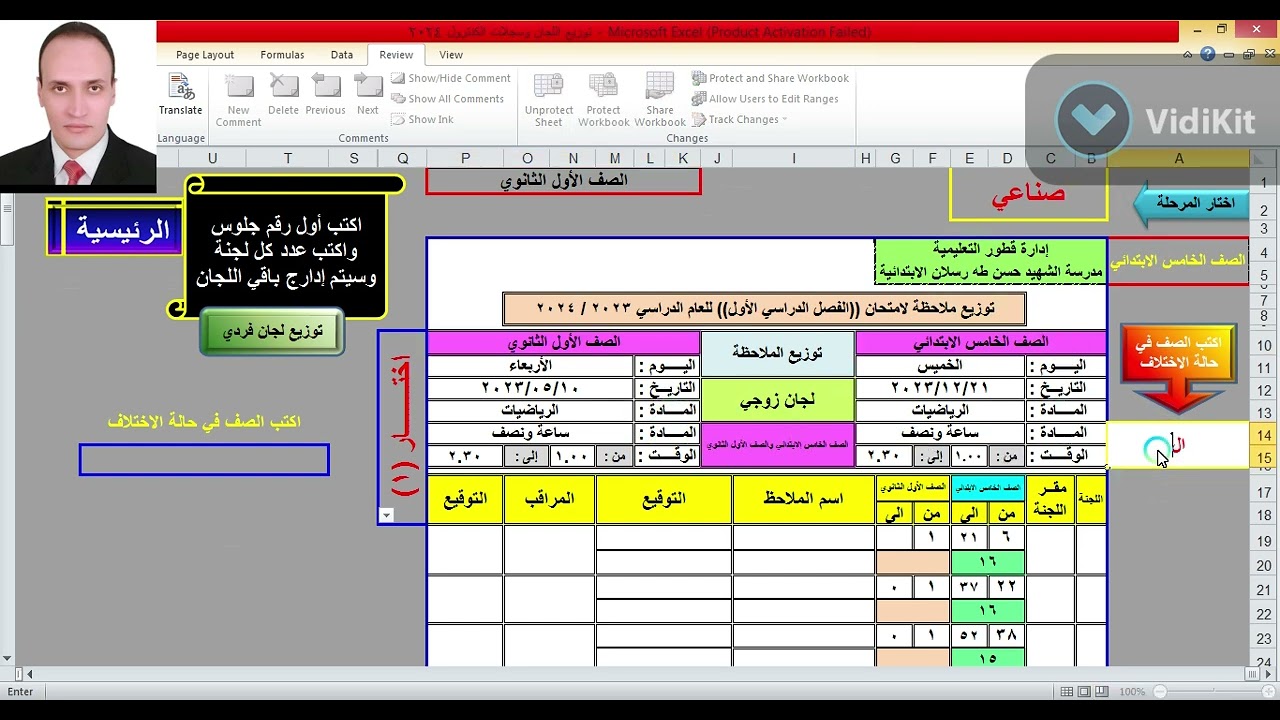Select row 19 header
This screenshot has width=1280, height=720.
coord(1264,541)
